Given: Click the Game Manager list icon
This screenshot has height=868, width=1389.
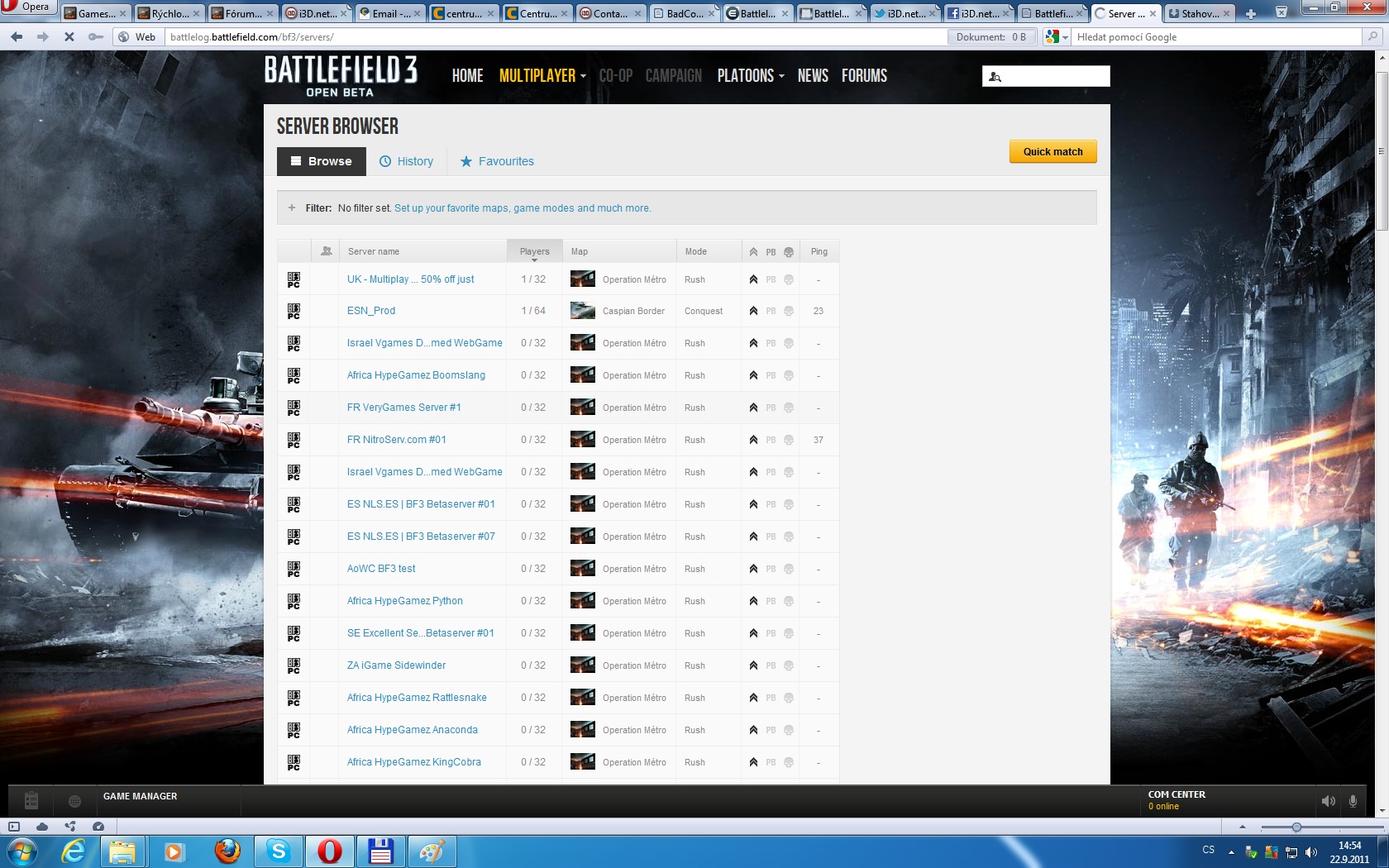Looking at the screenshot, I should tap(31, 800).
